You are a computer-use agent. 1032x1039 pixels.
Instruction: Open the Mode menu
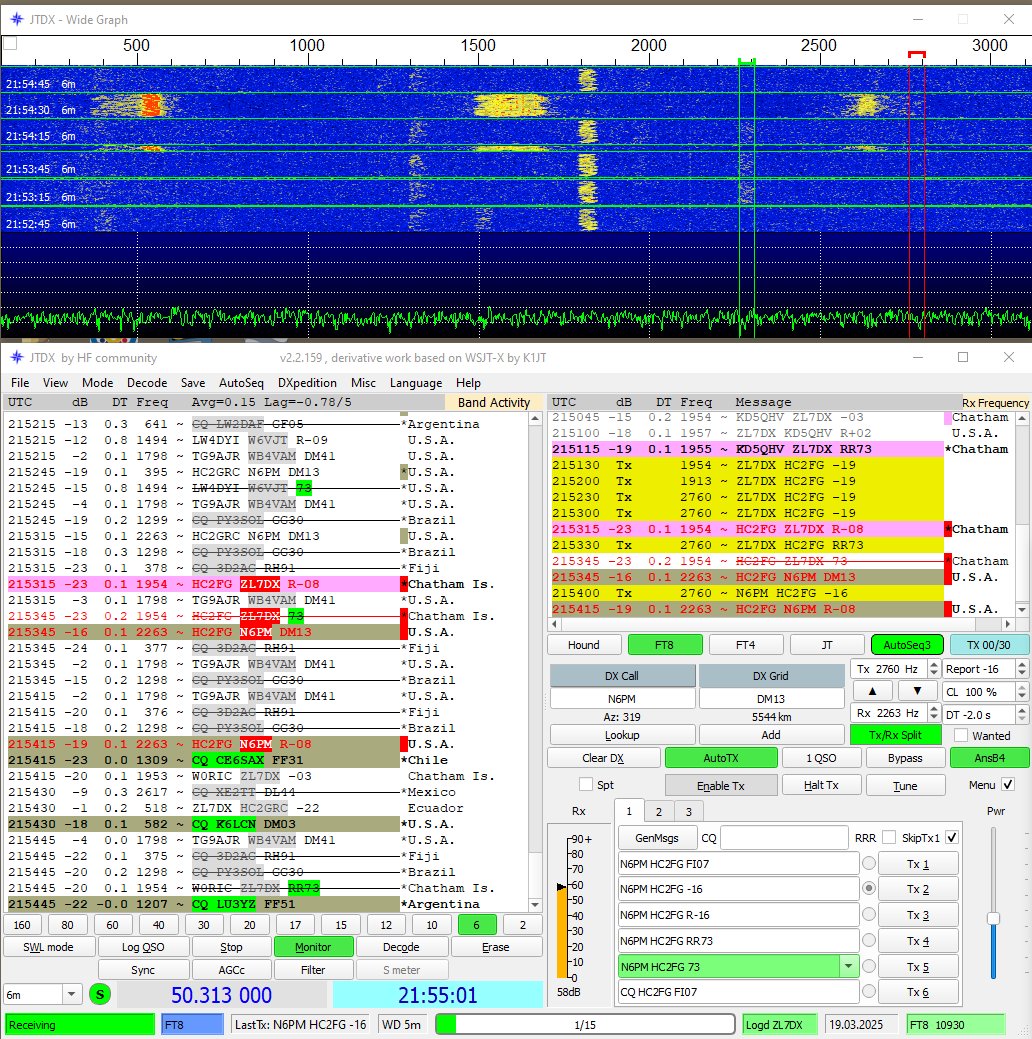click(x=97, y=382)
